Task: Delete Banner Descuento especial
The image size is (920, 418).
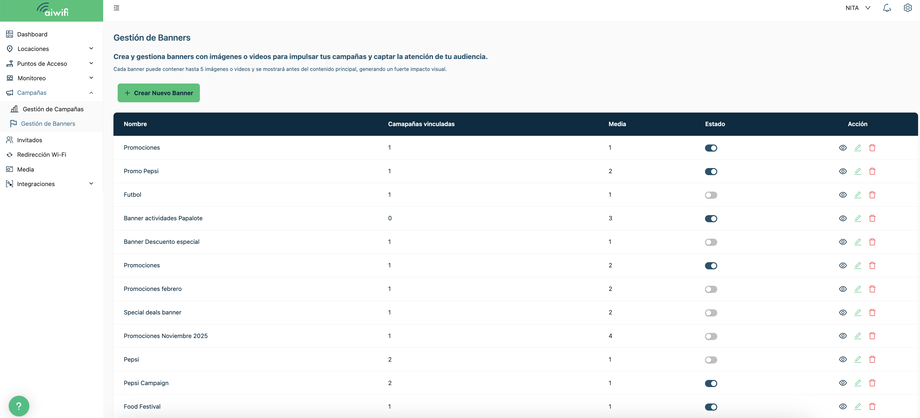Action: pos(872,242)
